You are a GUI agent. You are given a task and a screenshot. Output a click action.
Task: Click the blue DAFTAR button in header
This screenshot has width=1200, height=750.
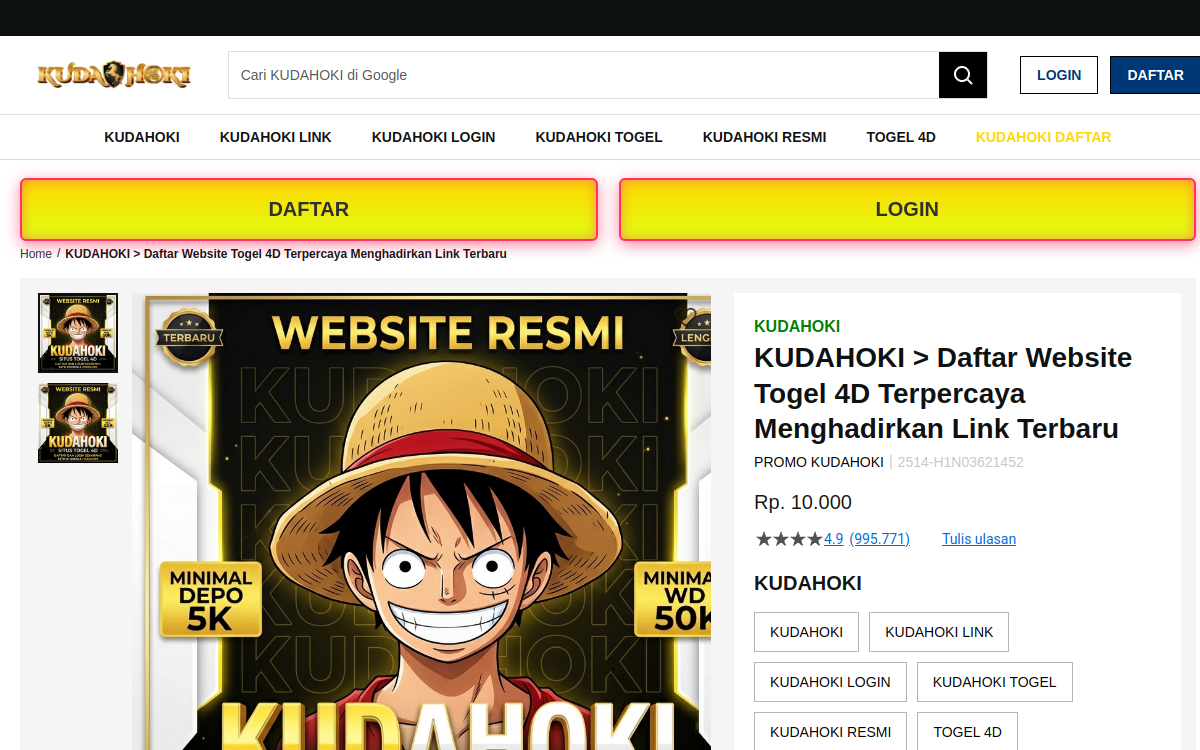pos(1155,75)
